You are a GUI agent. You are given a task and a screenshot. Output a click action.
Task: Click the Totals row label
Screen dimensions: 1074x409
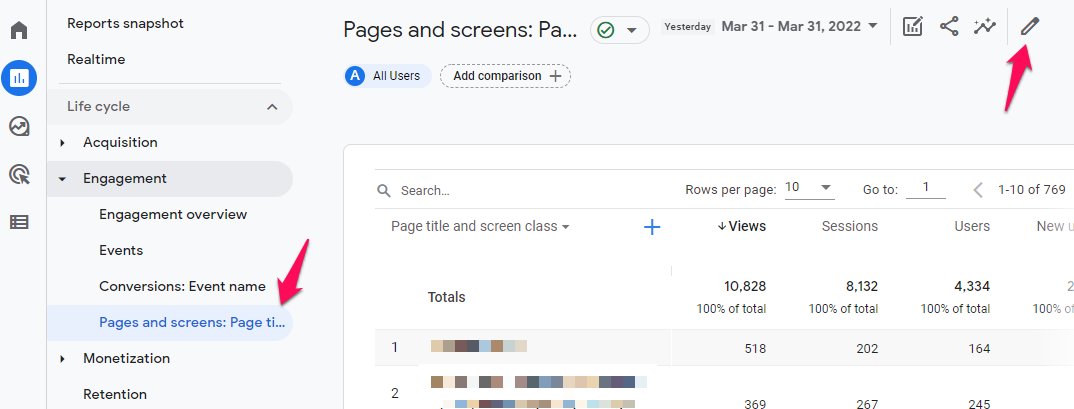[x=447, y=297]
